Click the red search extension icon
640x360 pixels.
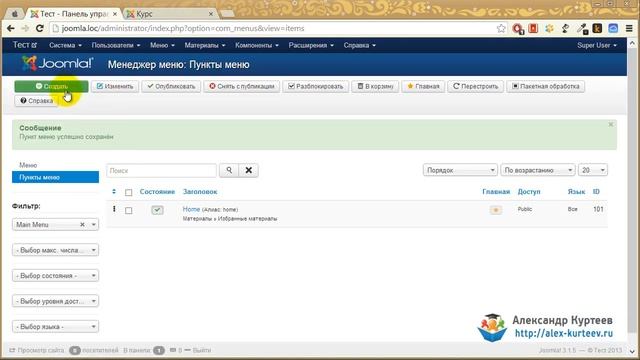(518, 29)
